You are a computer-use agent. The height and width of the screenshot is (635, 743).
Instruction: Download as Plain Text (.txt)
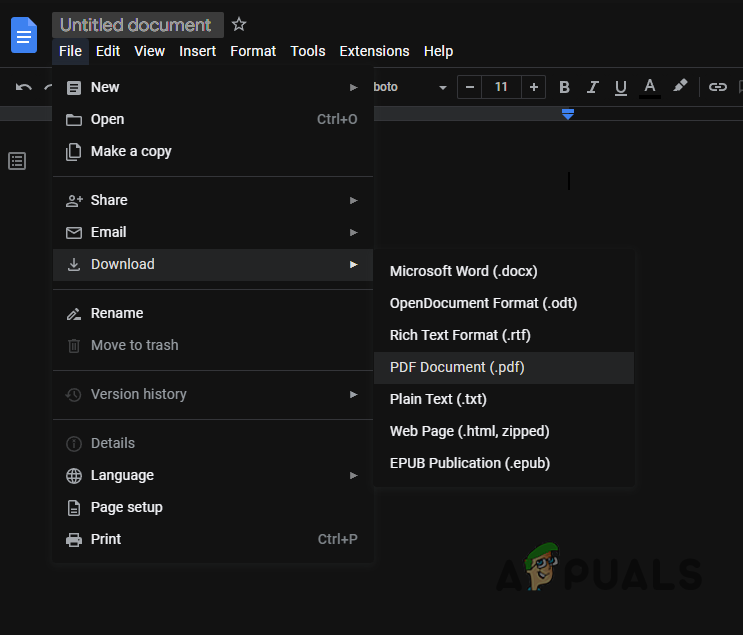[x=504, y=399]
